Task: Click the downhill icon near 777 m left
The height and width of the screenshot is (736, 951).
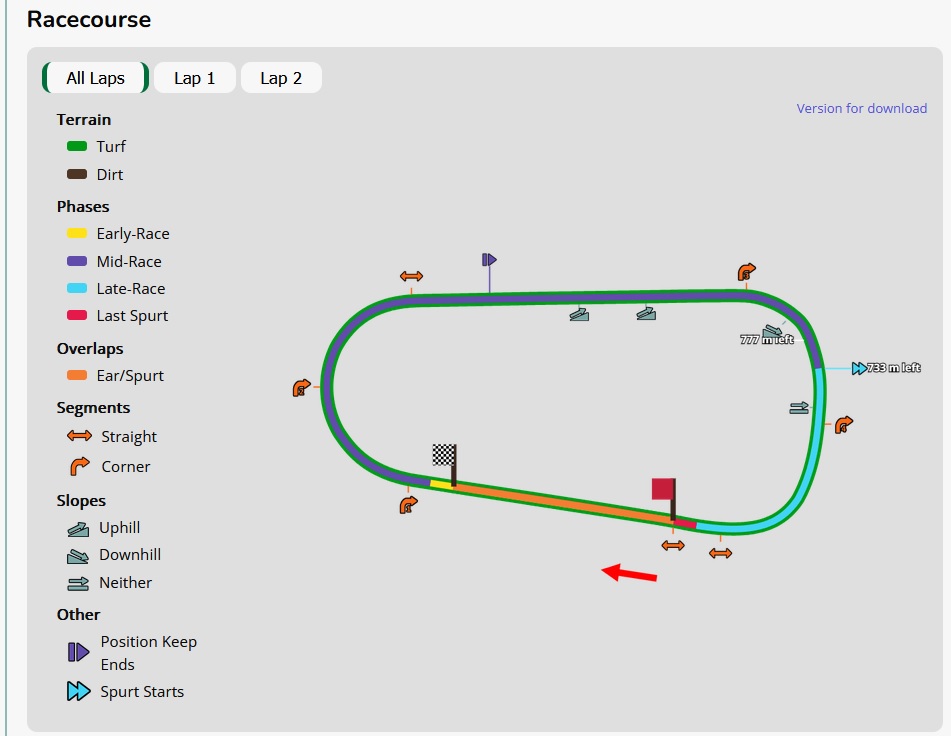Action: pos(772,331)
